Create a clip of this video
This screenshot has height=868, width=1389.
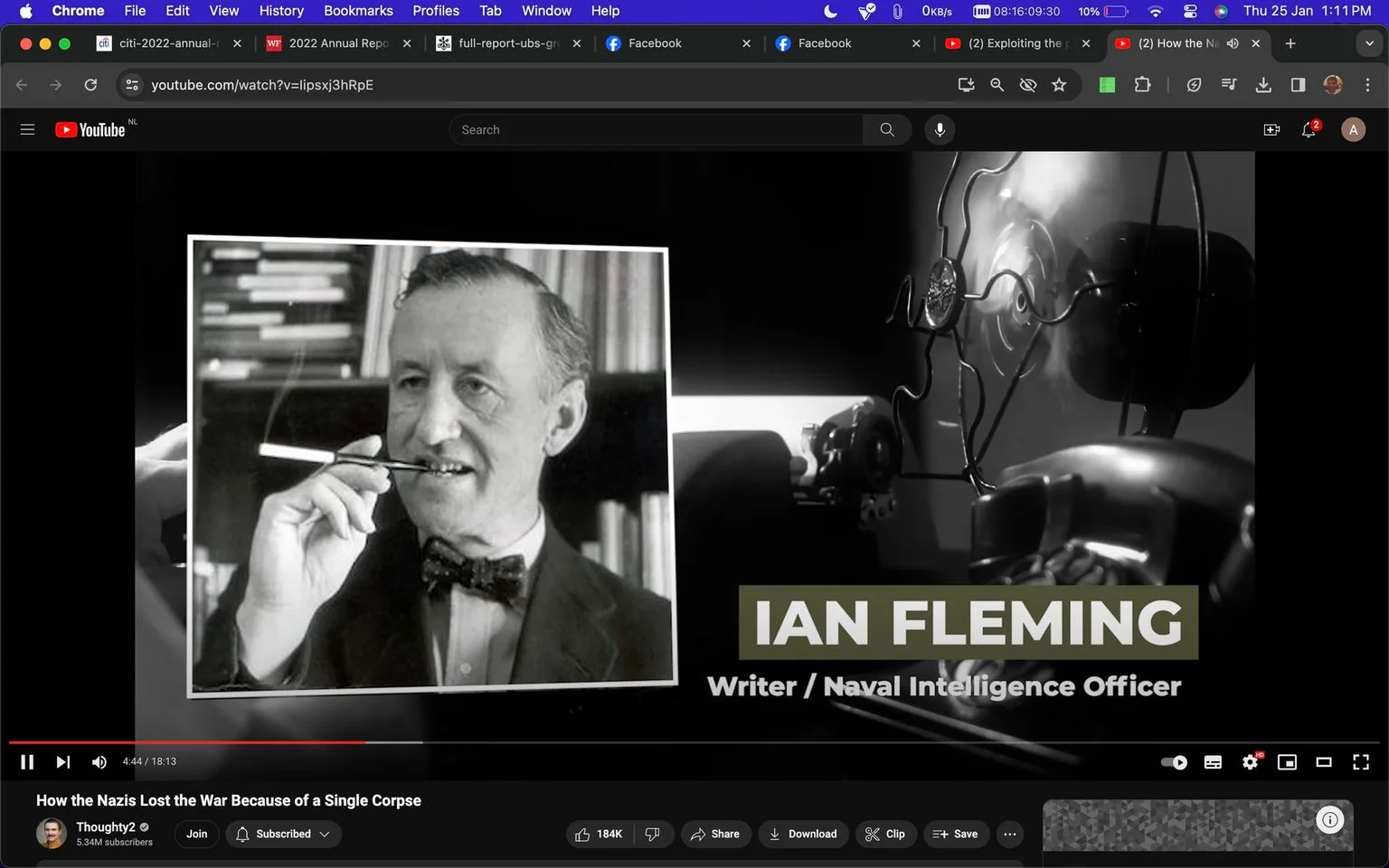click(x=884, y=834)
